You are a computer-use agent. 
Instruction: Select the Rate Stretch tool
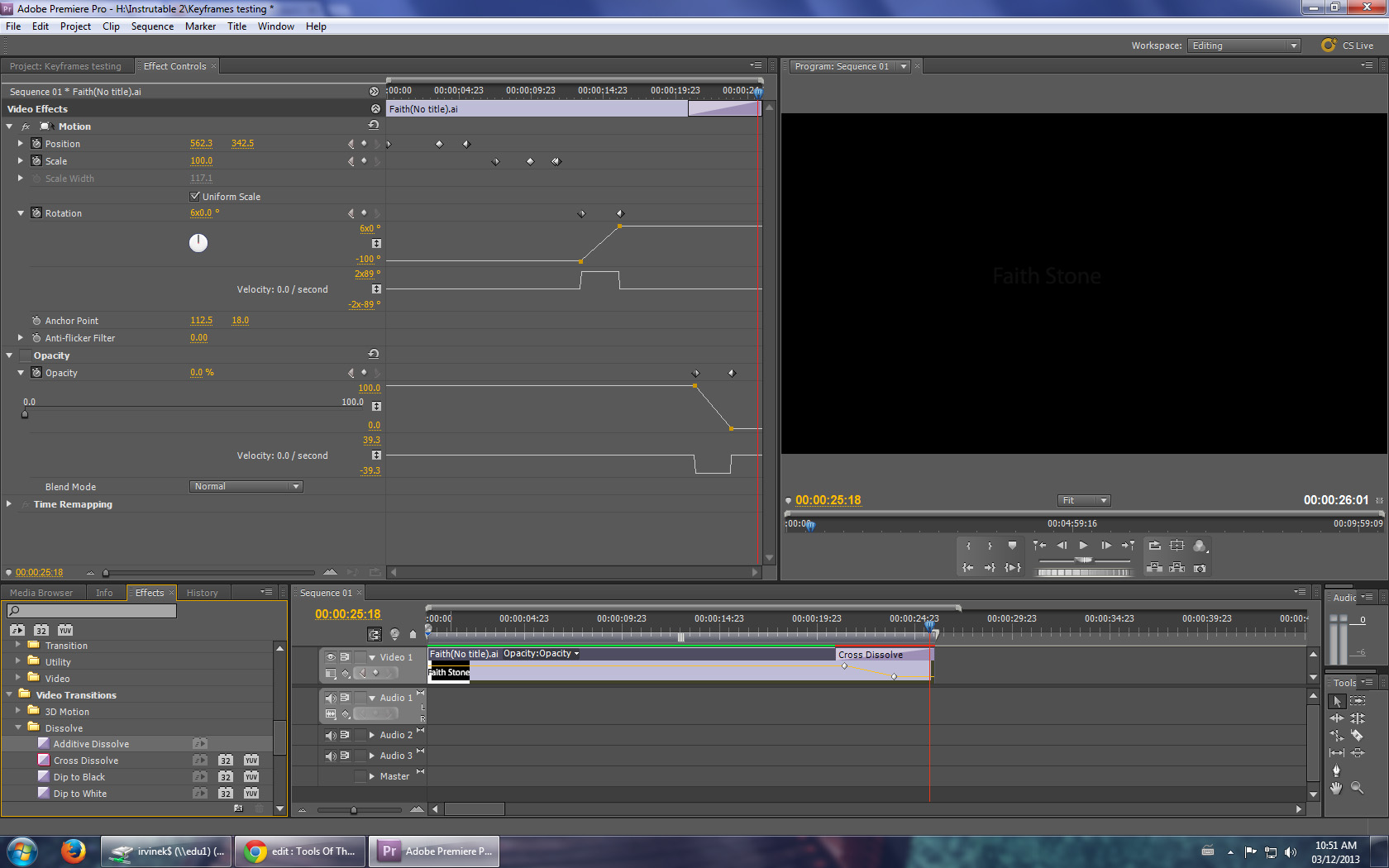pos(1337,736)
